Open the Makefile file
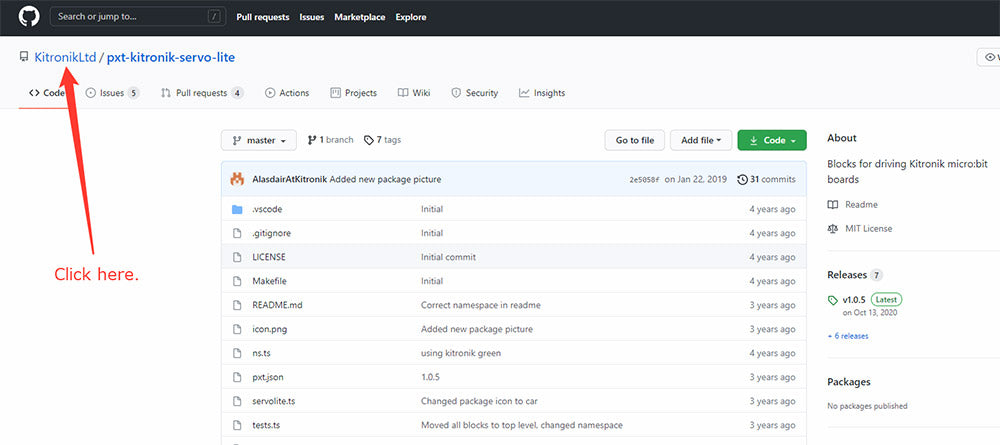The image size is (1000, 445). pos(270,281)
